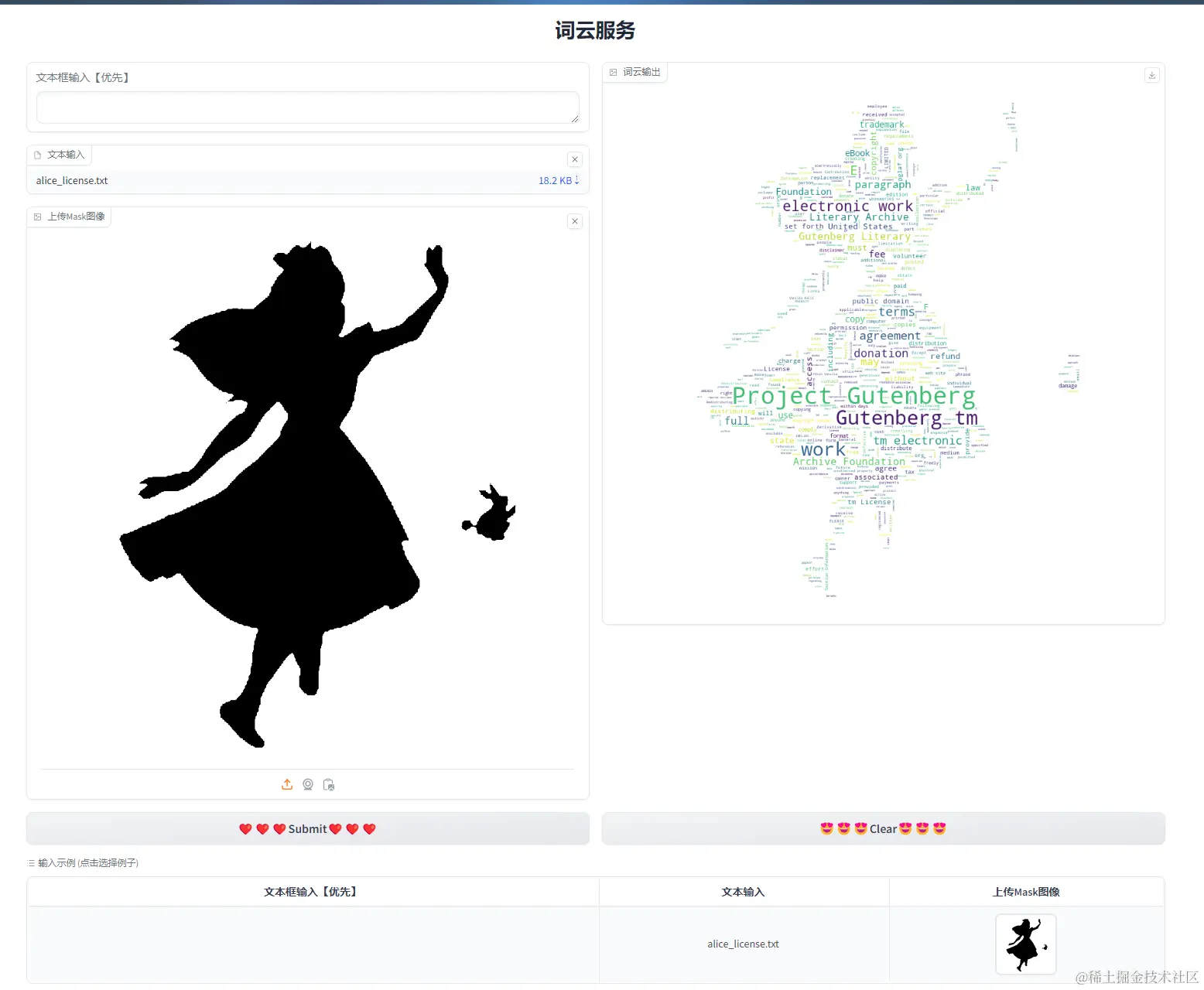Click the document icon on the 文本输入 tab
Image resolution: width=1204 pixels, height=990 pixels.
(x=36, y=154)
